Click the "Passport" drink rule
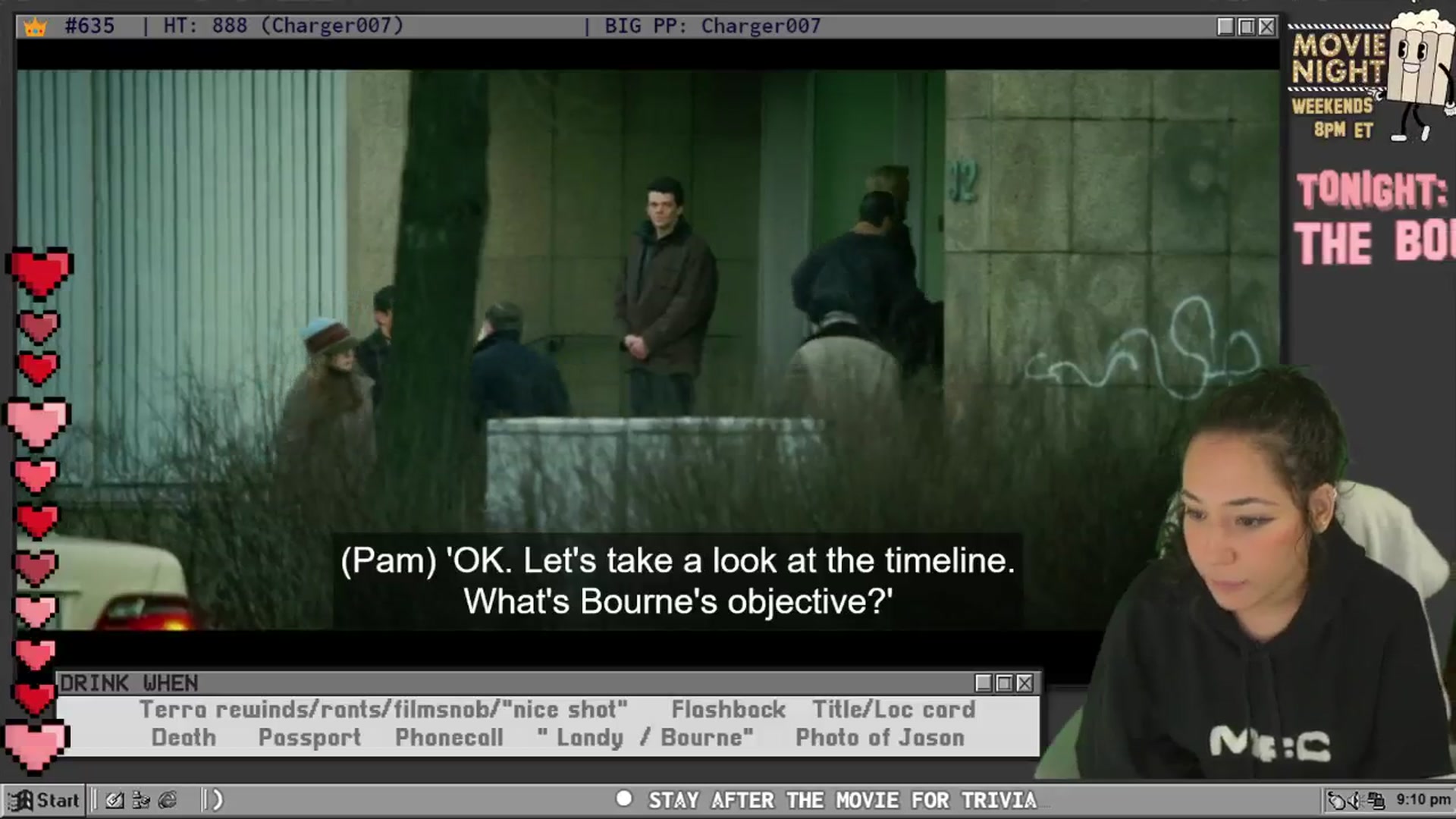 [309, 738]
